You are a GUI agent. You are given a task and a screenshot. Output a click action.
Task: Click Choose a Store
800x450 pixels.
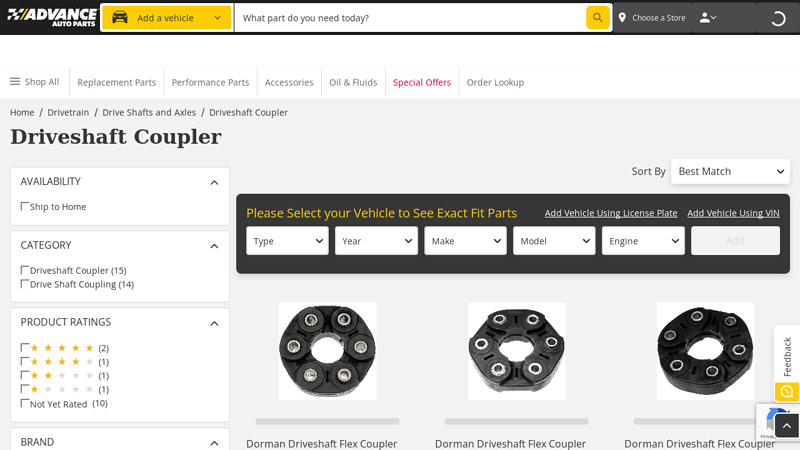point(658,18)
